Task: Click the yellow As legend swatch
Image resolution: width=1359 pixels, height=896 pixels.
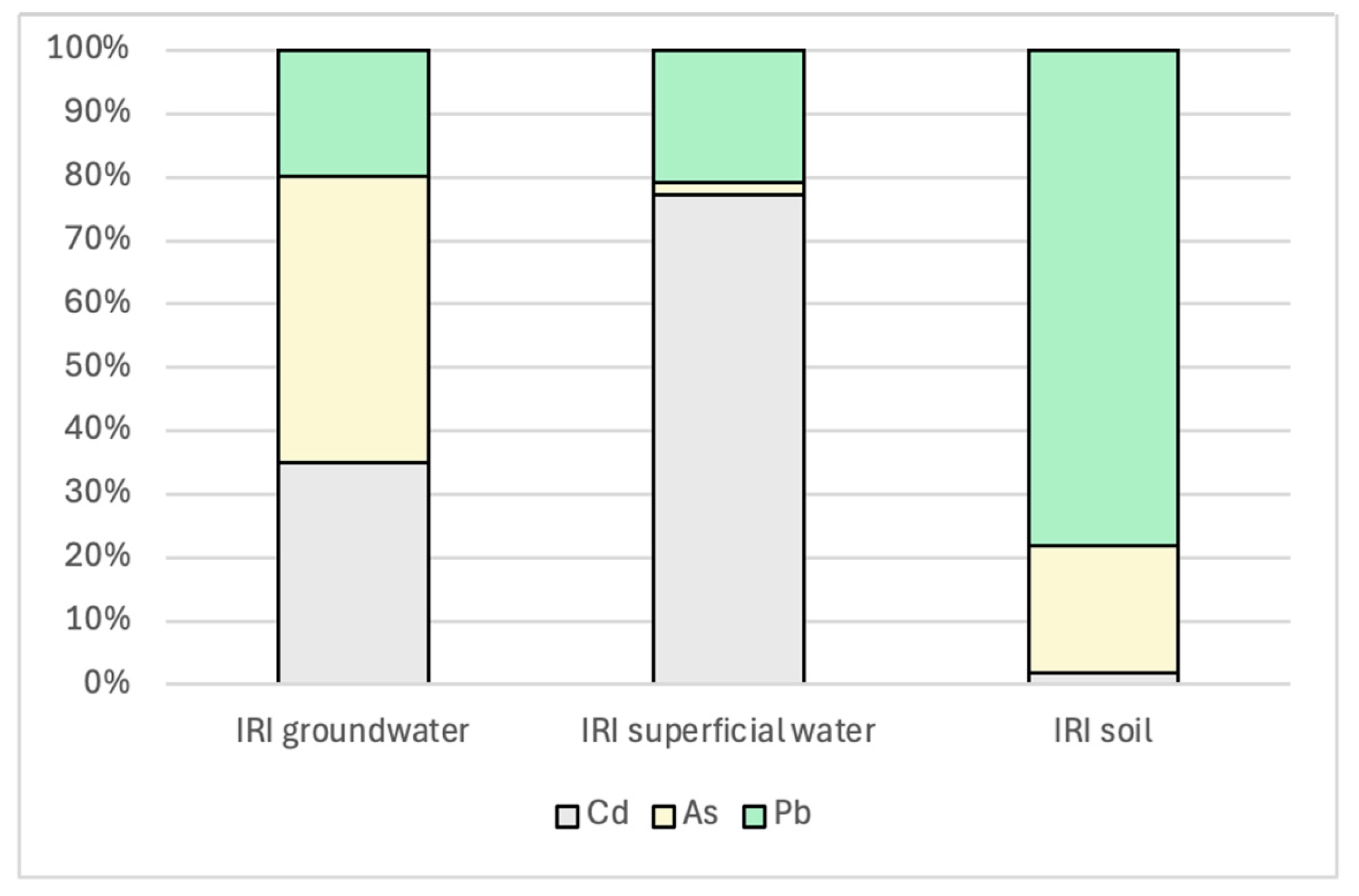Action: point(663,816)
